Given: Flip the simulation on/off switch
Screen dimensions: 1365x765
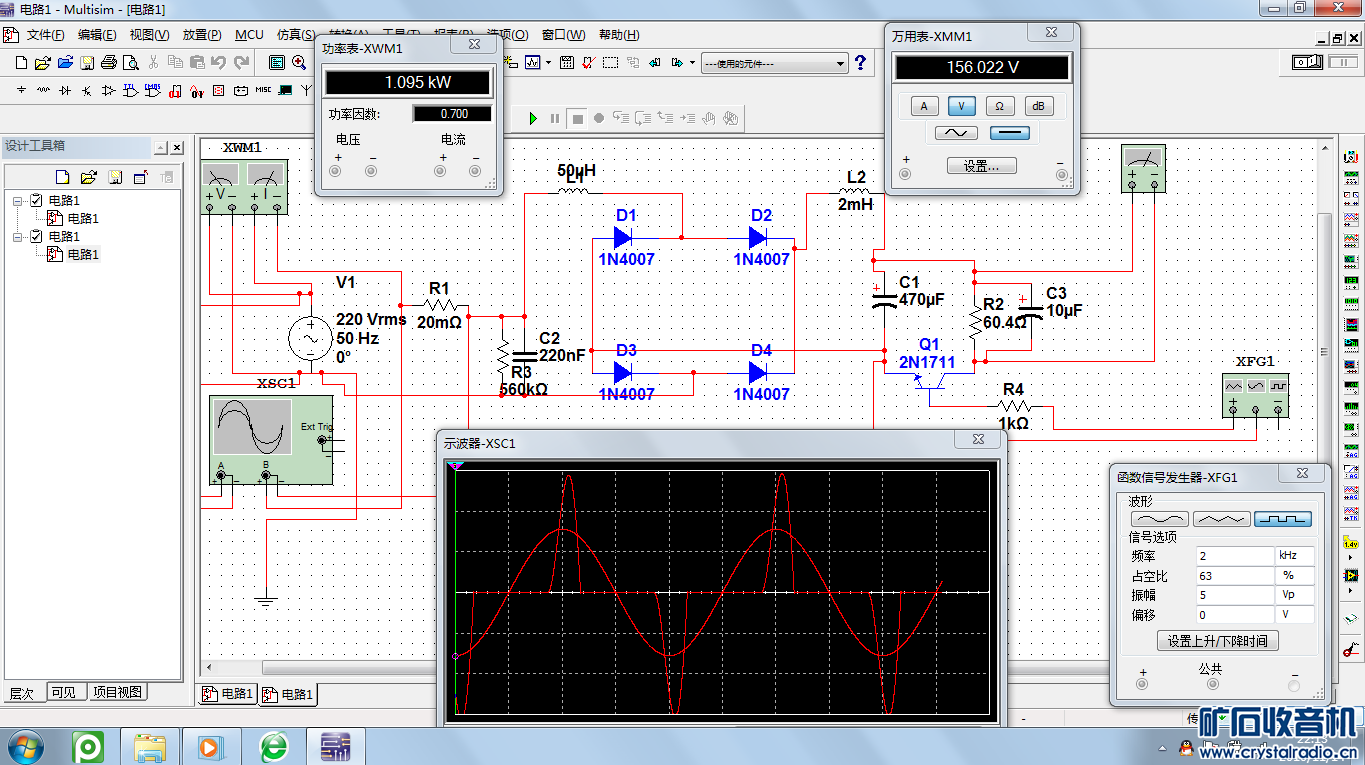Looking at the screenshot, I should (1308, 62).
